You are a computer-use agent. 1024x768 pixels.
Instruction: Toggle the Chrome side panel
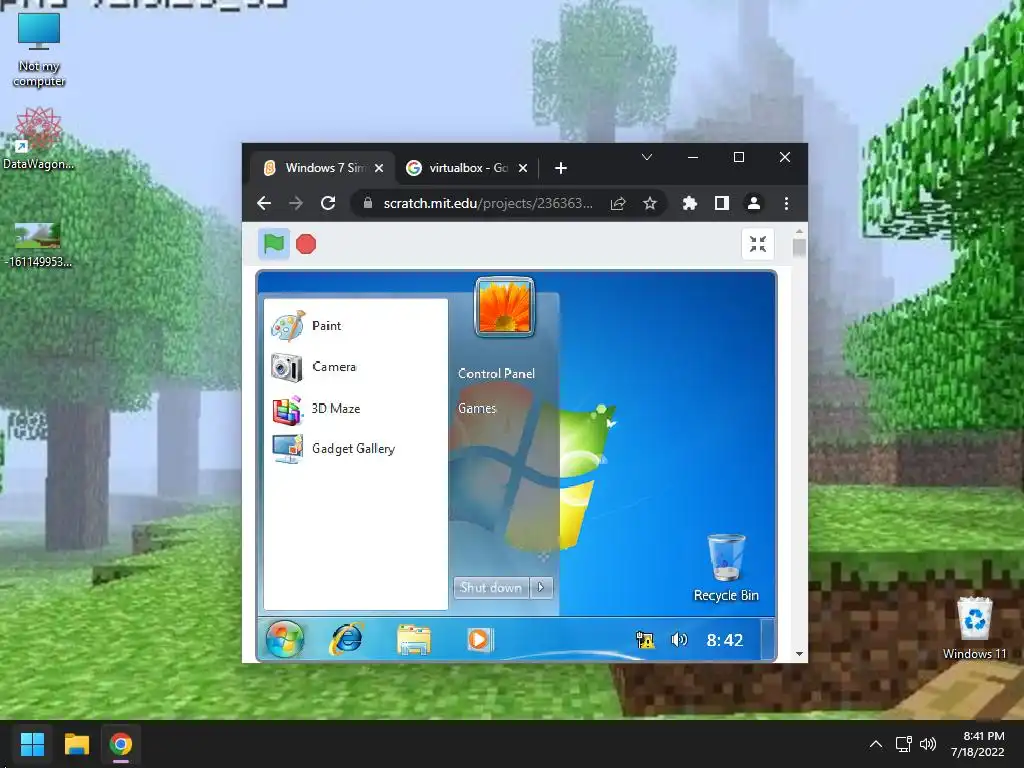(722, 203)
